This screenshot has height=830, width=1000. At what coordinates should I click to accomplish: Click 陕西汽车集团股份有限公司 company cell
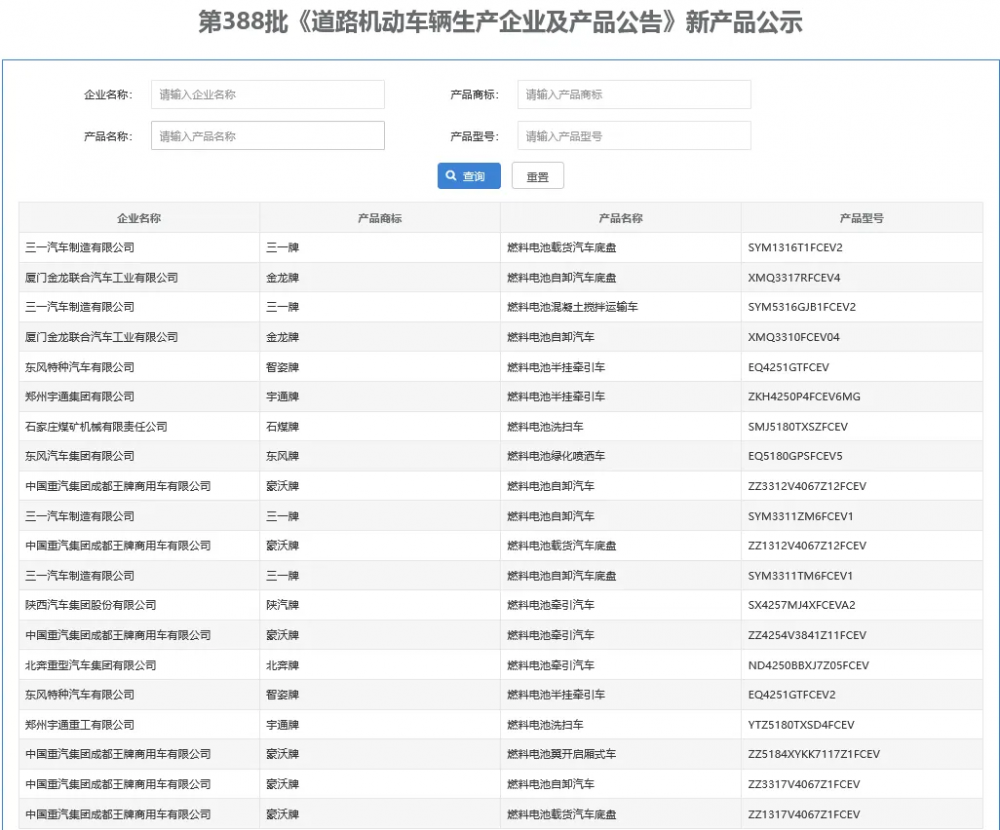coord(139,605)
